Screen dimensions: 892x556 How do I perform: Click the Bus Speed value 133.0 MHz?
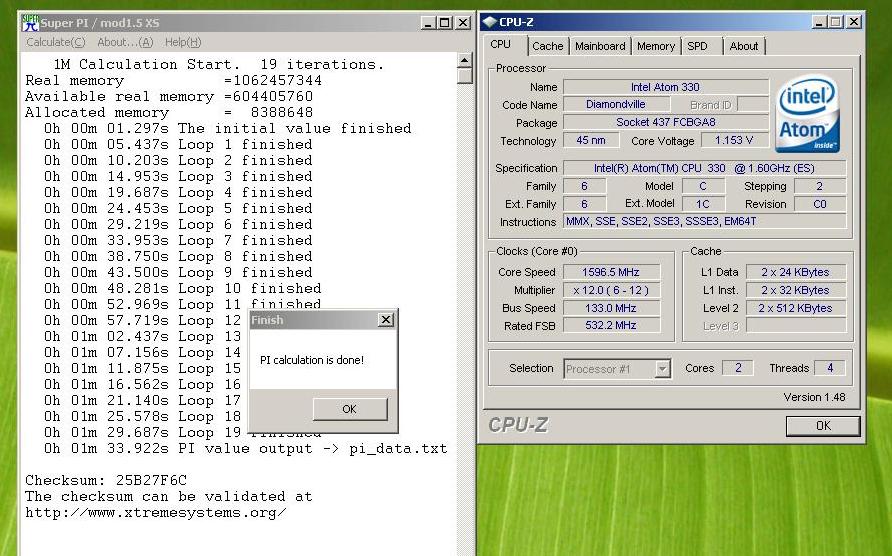[x=611, y=308]
